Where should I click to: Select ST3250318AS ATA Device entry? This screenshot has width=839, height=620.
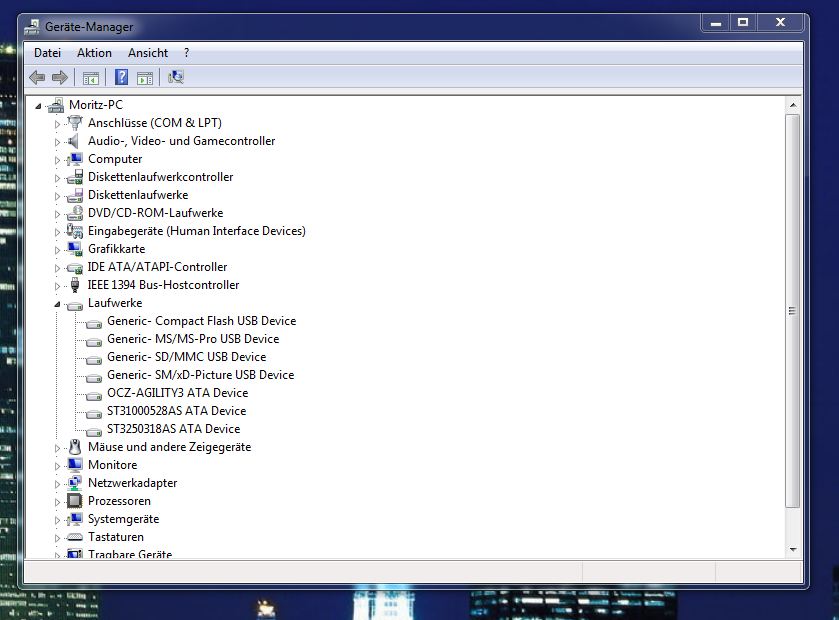pyautogui.click(x=173, y=429)
